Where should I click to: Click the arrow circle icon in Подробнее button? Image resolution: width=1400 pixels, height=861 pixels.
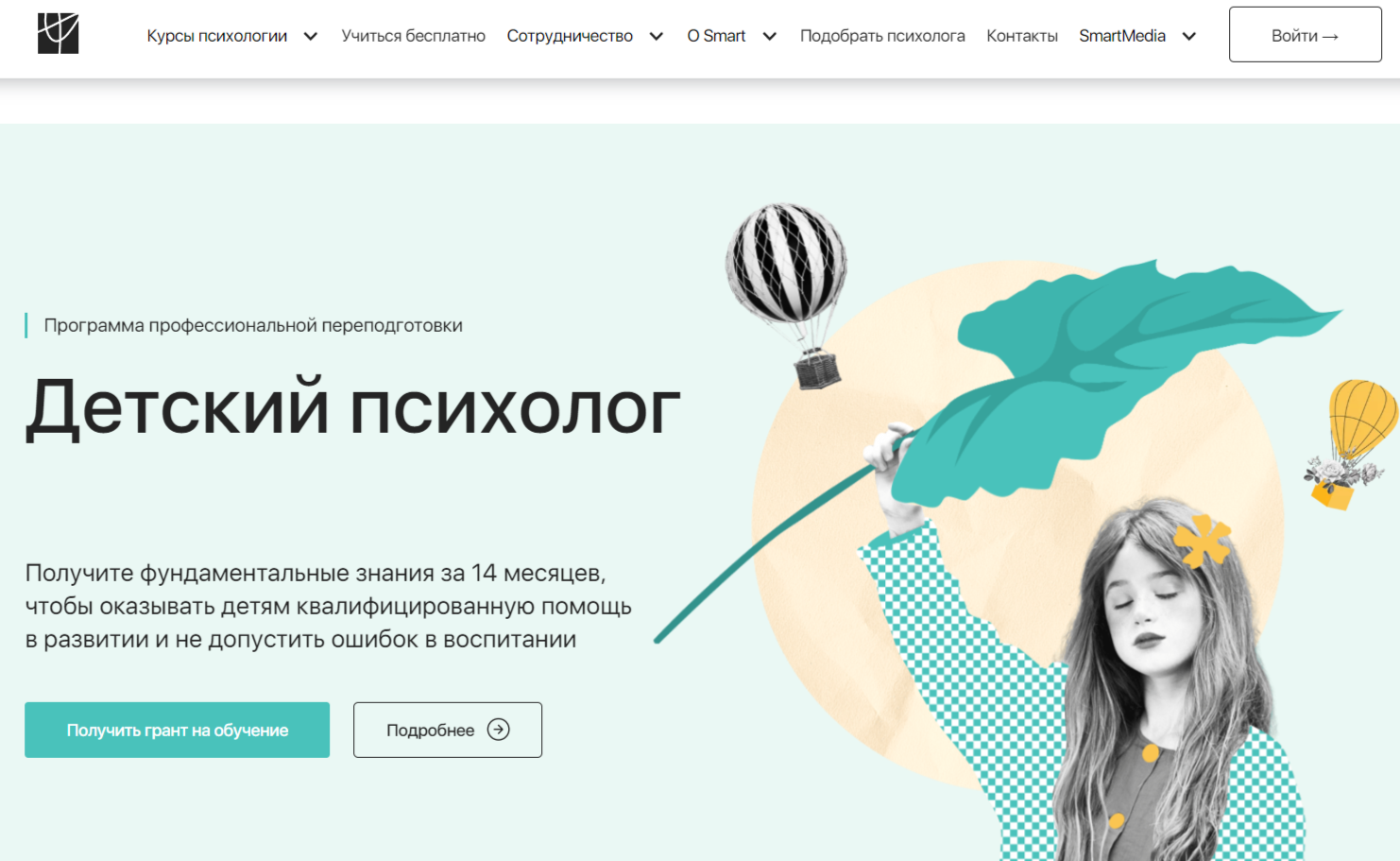(x=499, y=729)
